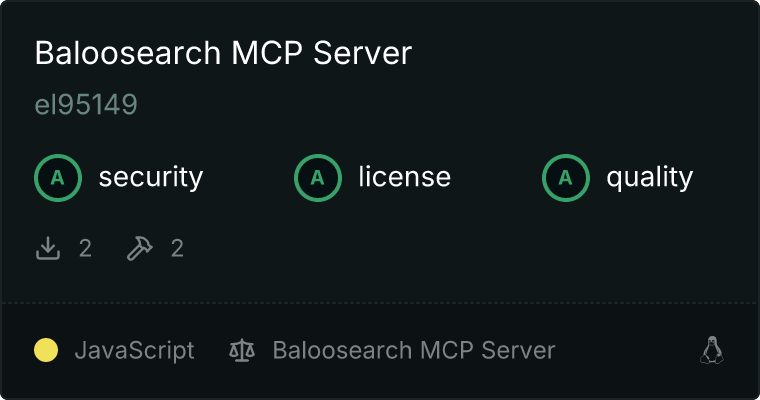Click the tools count number

coord(177,249)
